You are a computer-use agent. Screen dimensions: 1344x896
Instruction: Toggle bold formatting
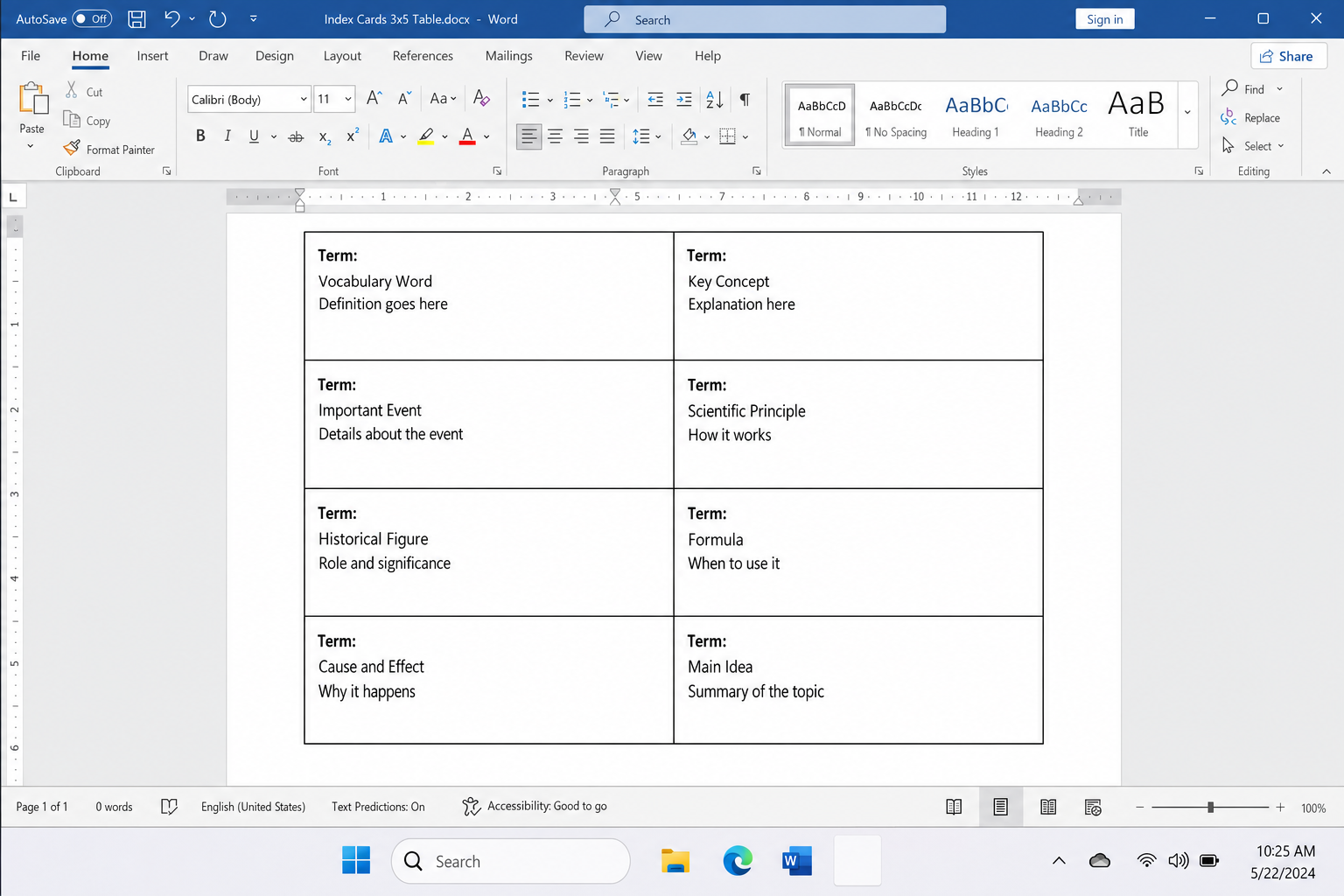click(x=200, y=136)
